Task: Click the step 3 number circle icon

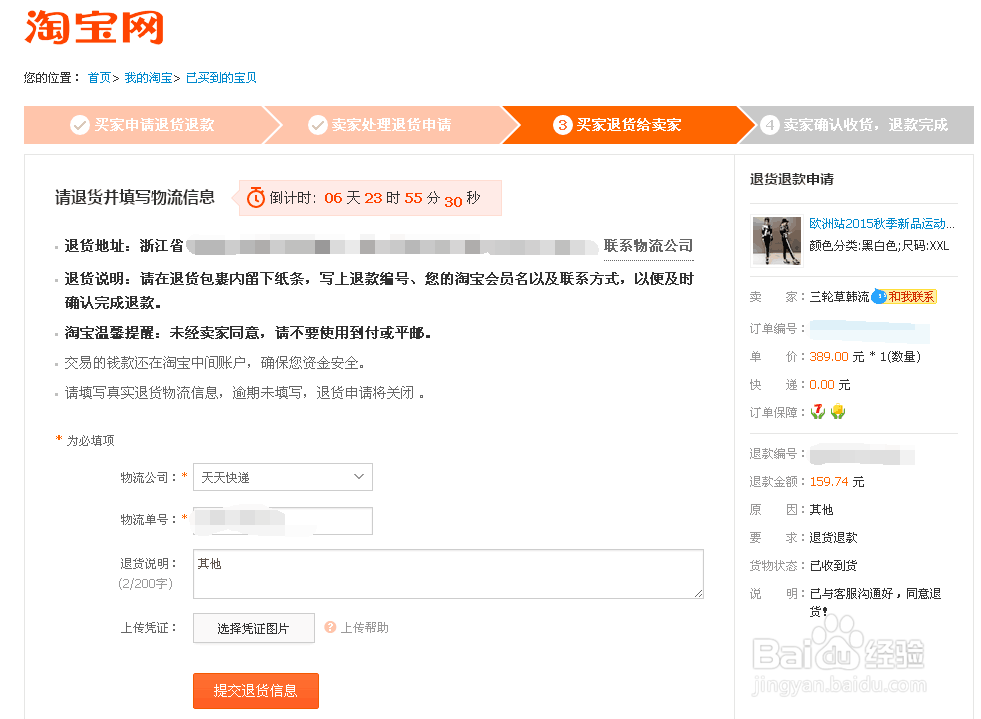Action: [562, 125]
